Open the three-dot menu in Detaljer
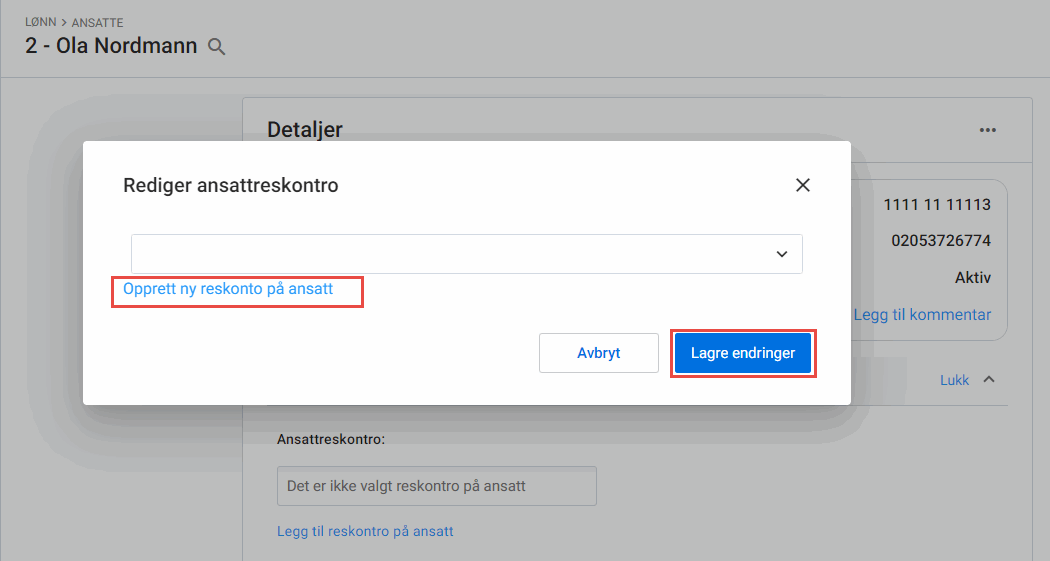The height and width of the screenshot is (561, 1050). coord(988,130)
